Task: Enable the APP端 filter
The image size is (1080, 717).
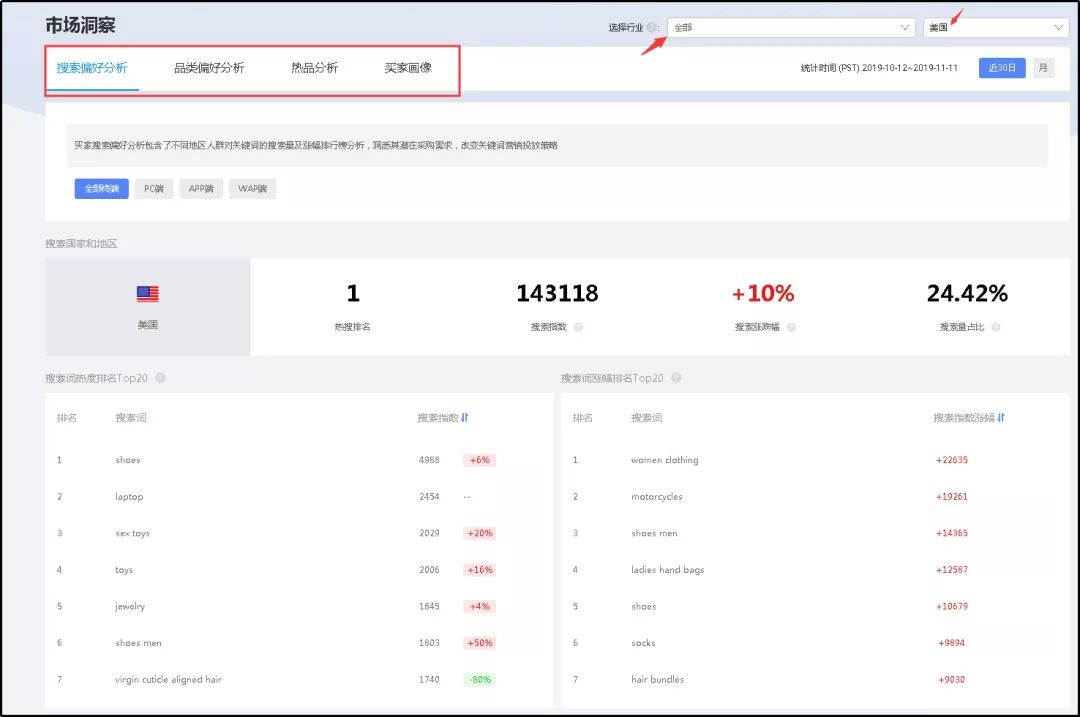Action: 200,188
